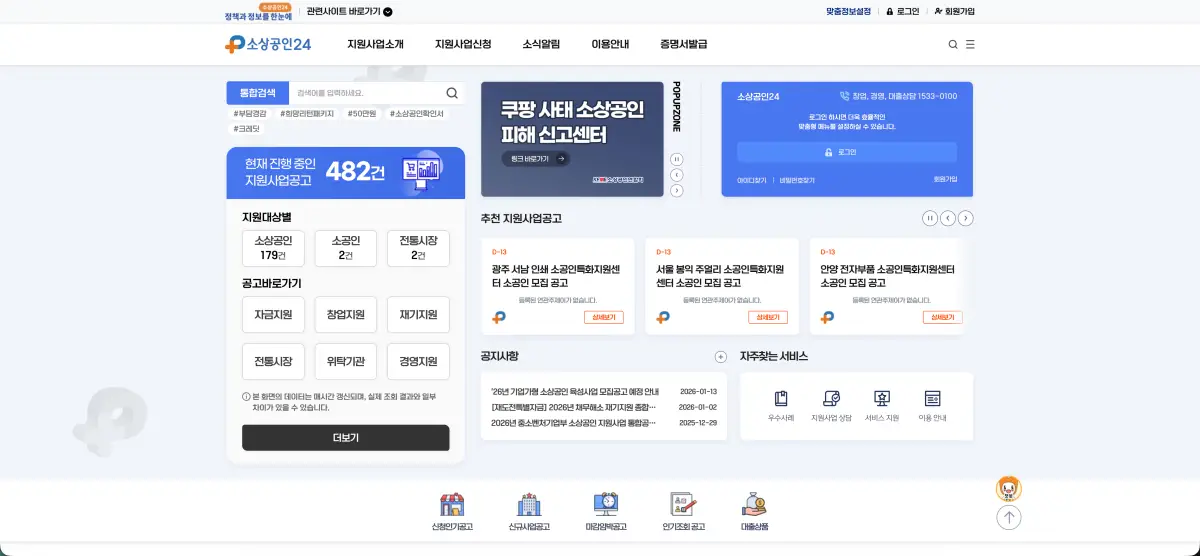Open the 우수사례 service icon
The image size is (1200, 556).
click(x=781, y=399)
